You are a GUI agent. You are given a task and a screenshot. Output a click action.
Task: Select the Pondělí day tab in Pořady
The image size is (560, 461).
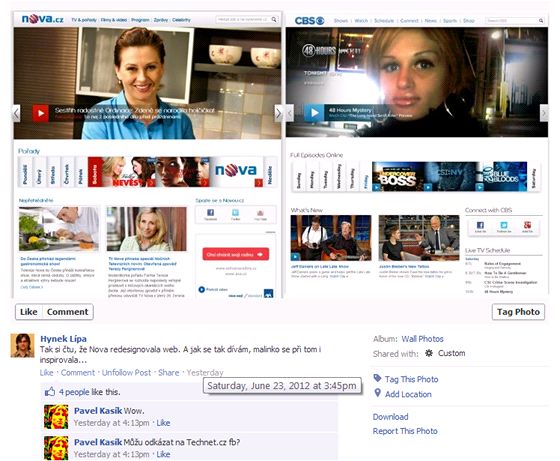pyautogui.click(x=25, y=172)
